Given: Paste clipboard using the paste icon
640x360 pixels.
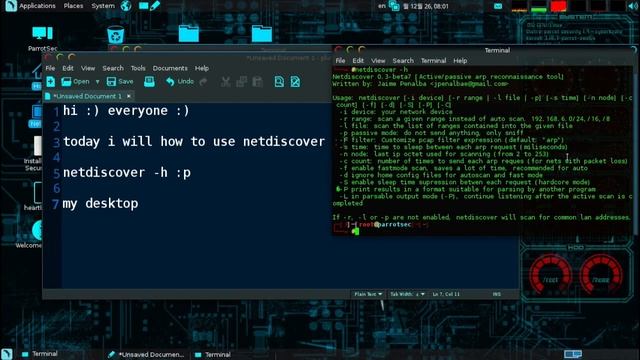Looking at the screenshot, I should 258,82.
